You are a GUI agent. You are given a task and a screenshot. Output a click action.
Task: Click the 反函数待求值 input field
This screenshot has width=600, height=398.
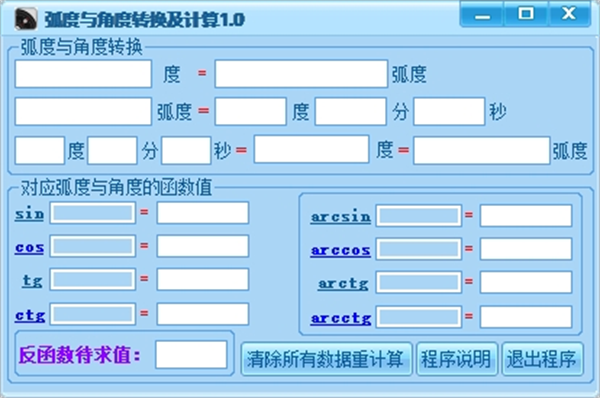(x=191, y=355)
